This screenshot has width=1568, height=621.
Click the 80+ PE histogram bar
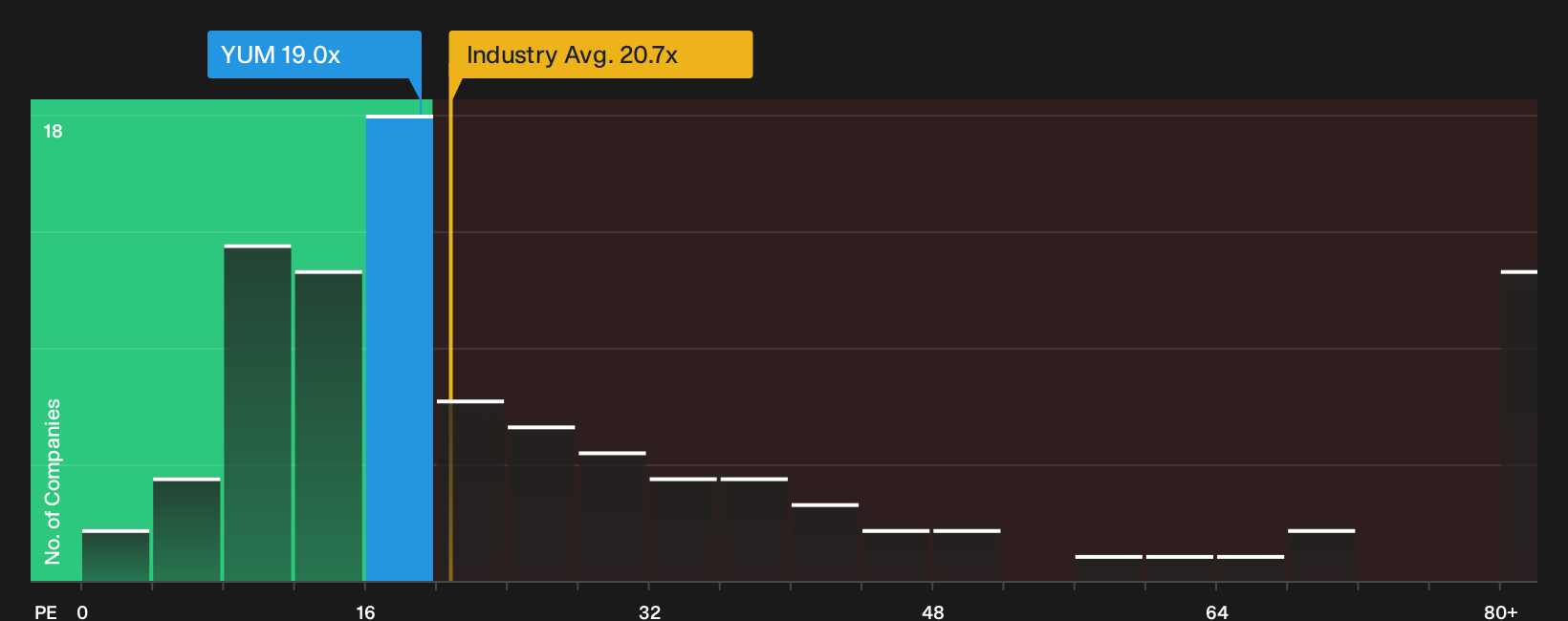pos(1519,426)
